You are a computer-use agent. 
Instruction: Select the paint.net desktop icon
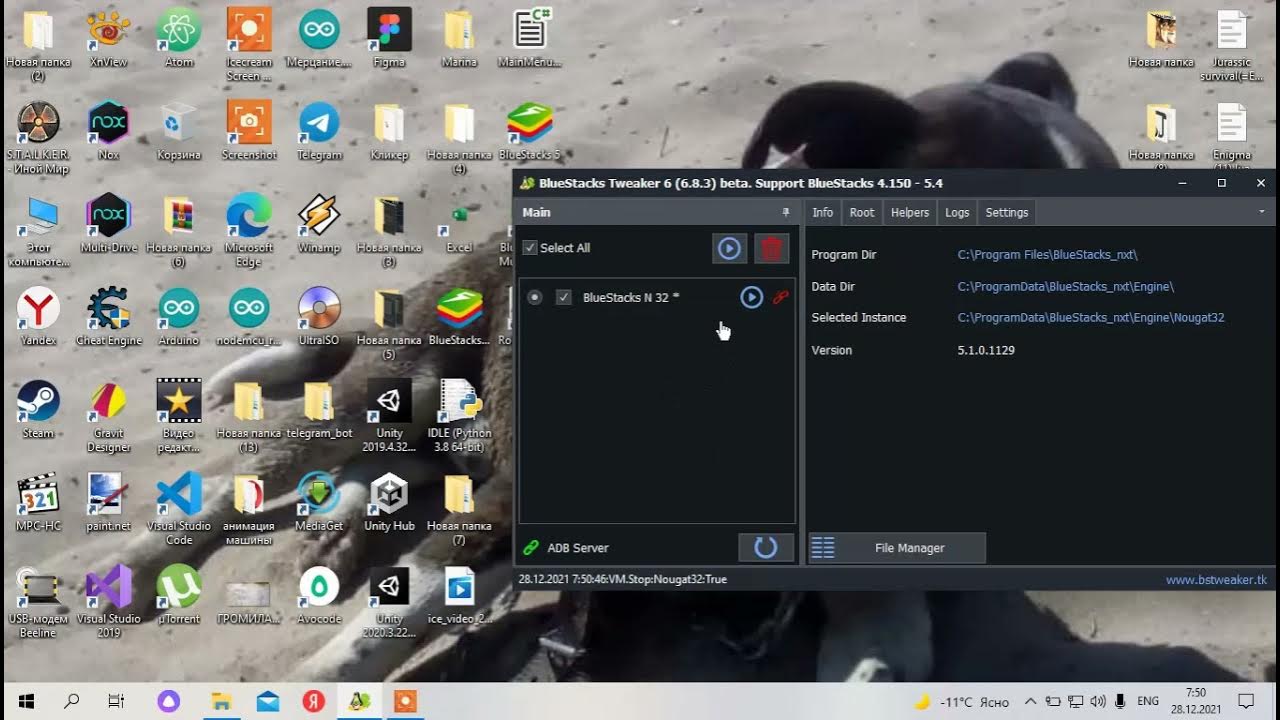[108, 503]
